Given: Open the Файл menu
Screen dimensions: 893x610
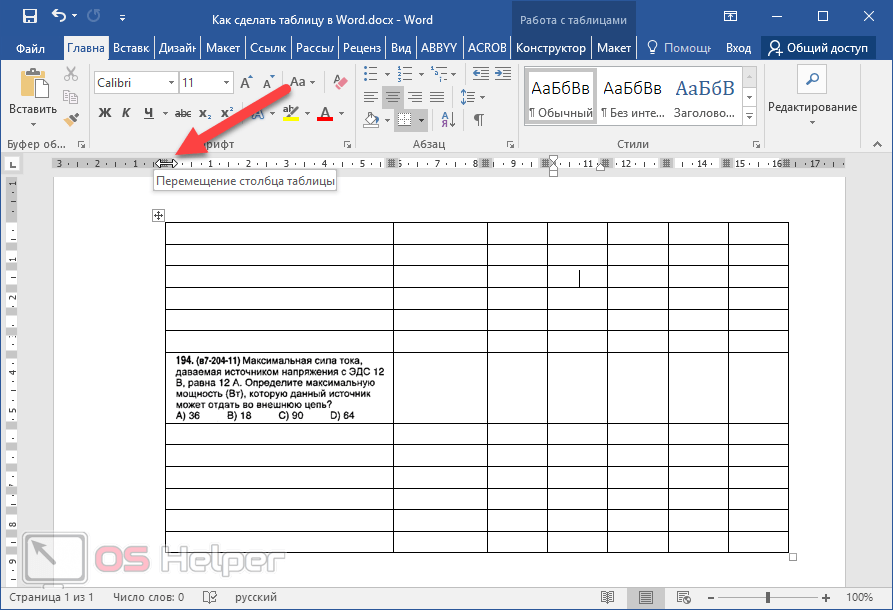Looking at the screenshot, I should pyautogui.click(x=30, y=48).
